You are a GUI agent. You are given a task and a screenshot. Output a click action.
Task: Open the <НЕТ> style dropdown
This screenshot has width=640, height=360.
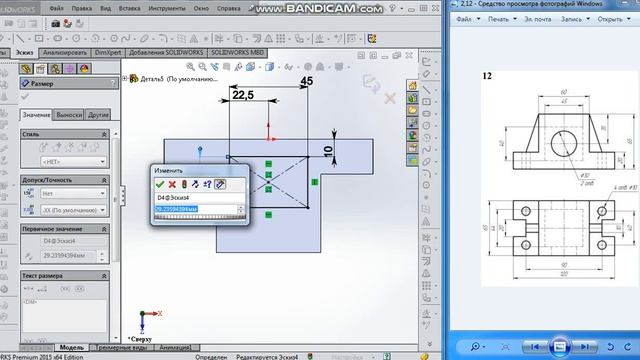(73, 162)
